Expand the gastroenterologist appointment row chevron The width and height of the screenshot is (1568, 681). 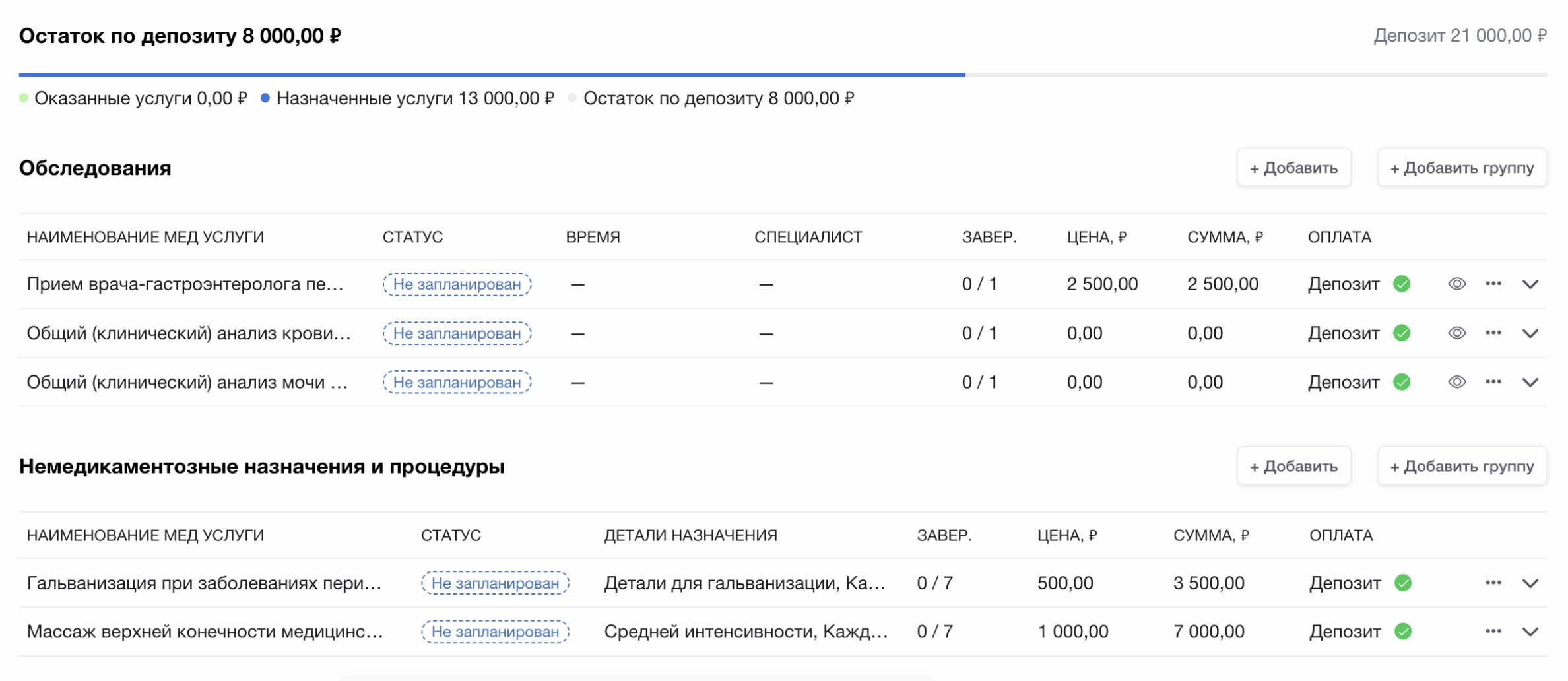click(1530, 284)
